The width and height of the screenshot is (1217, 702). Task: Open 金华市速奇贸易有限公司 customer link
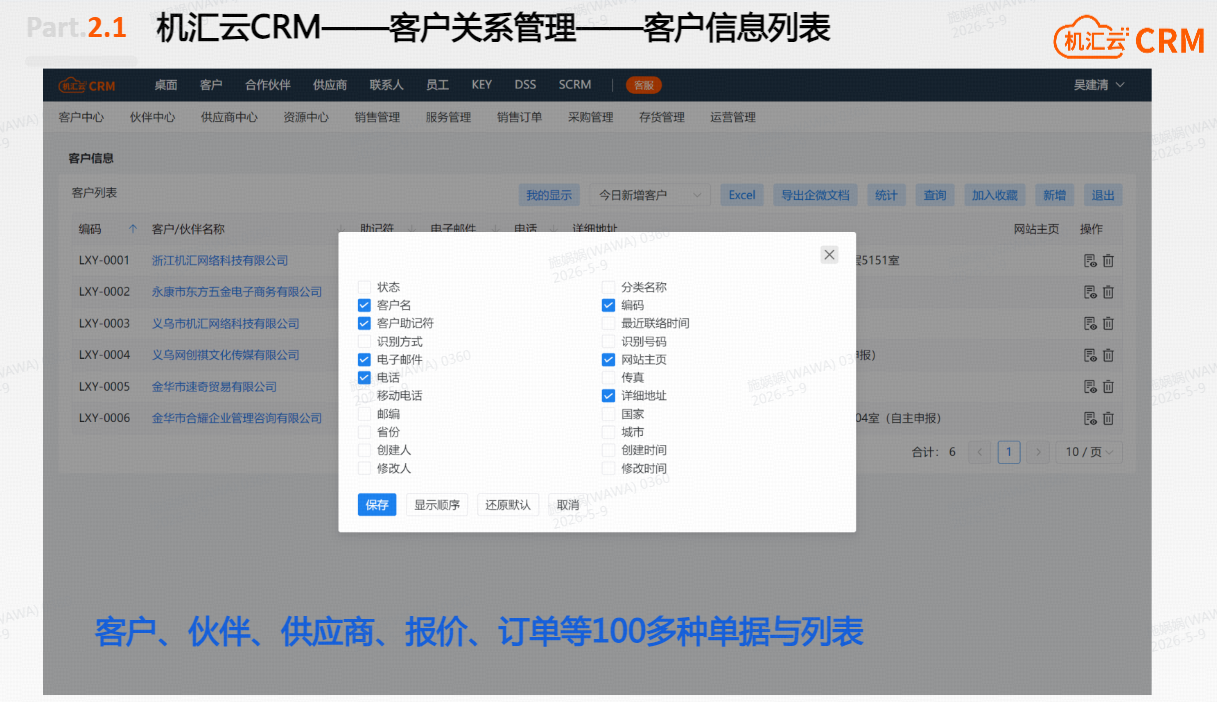(214, 387)
